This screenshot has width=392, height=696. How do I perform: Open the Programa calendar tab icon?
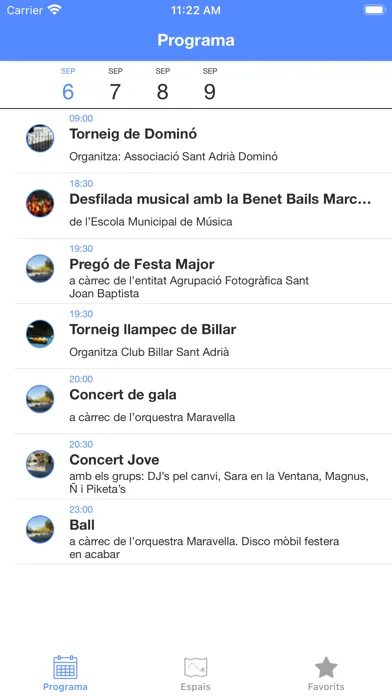(65, 667)
